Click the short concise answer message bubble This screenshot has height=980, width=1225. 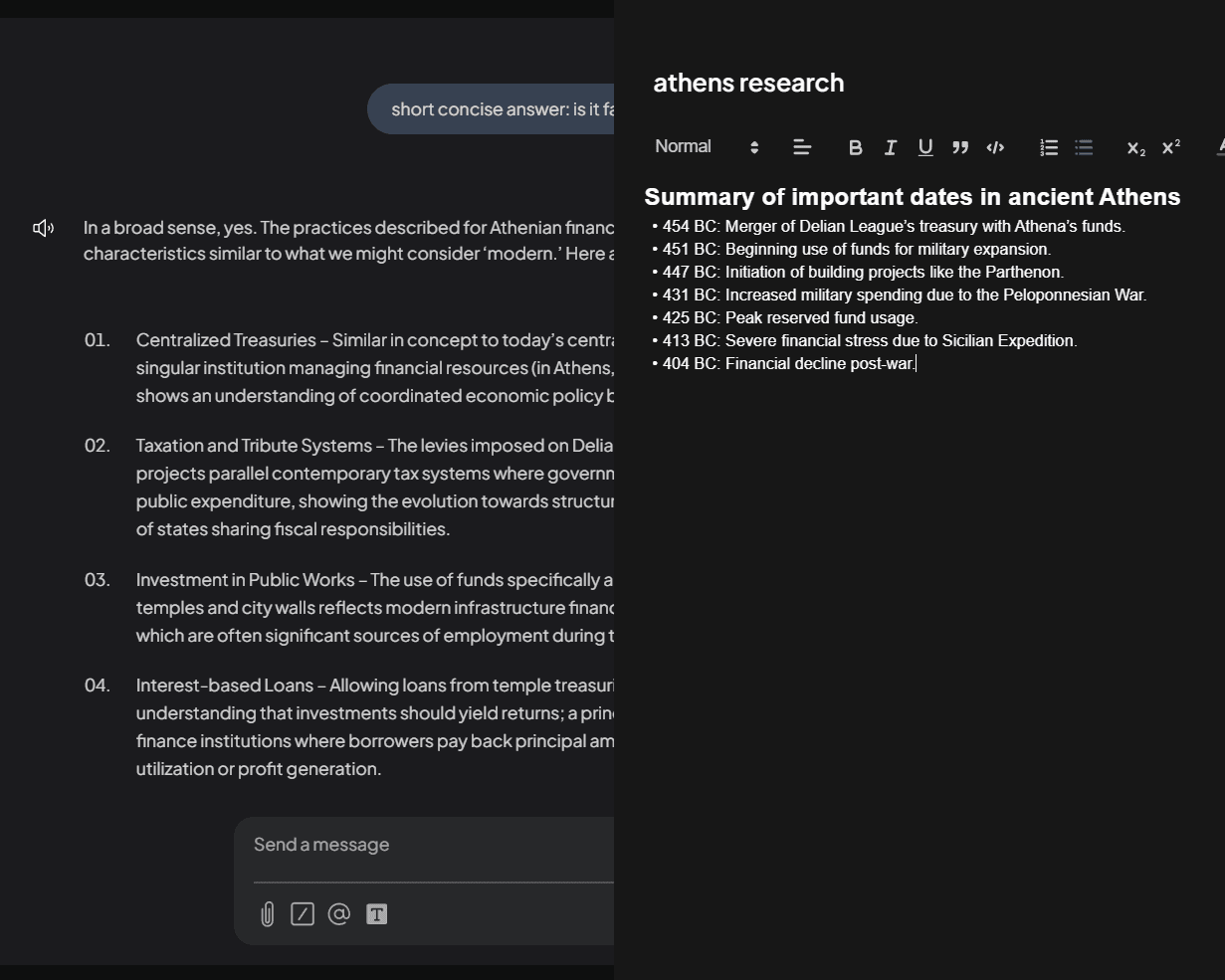click(x=492, y=109)
